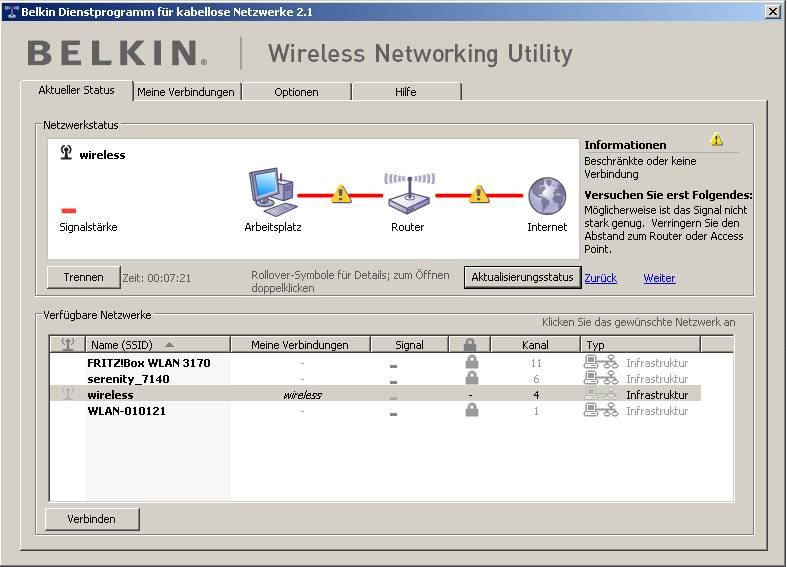The image size is (787, 567).
Task: Click connected antenna icon in wireless row
Action: click(x=67, y=394)
